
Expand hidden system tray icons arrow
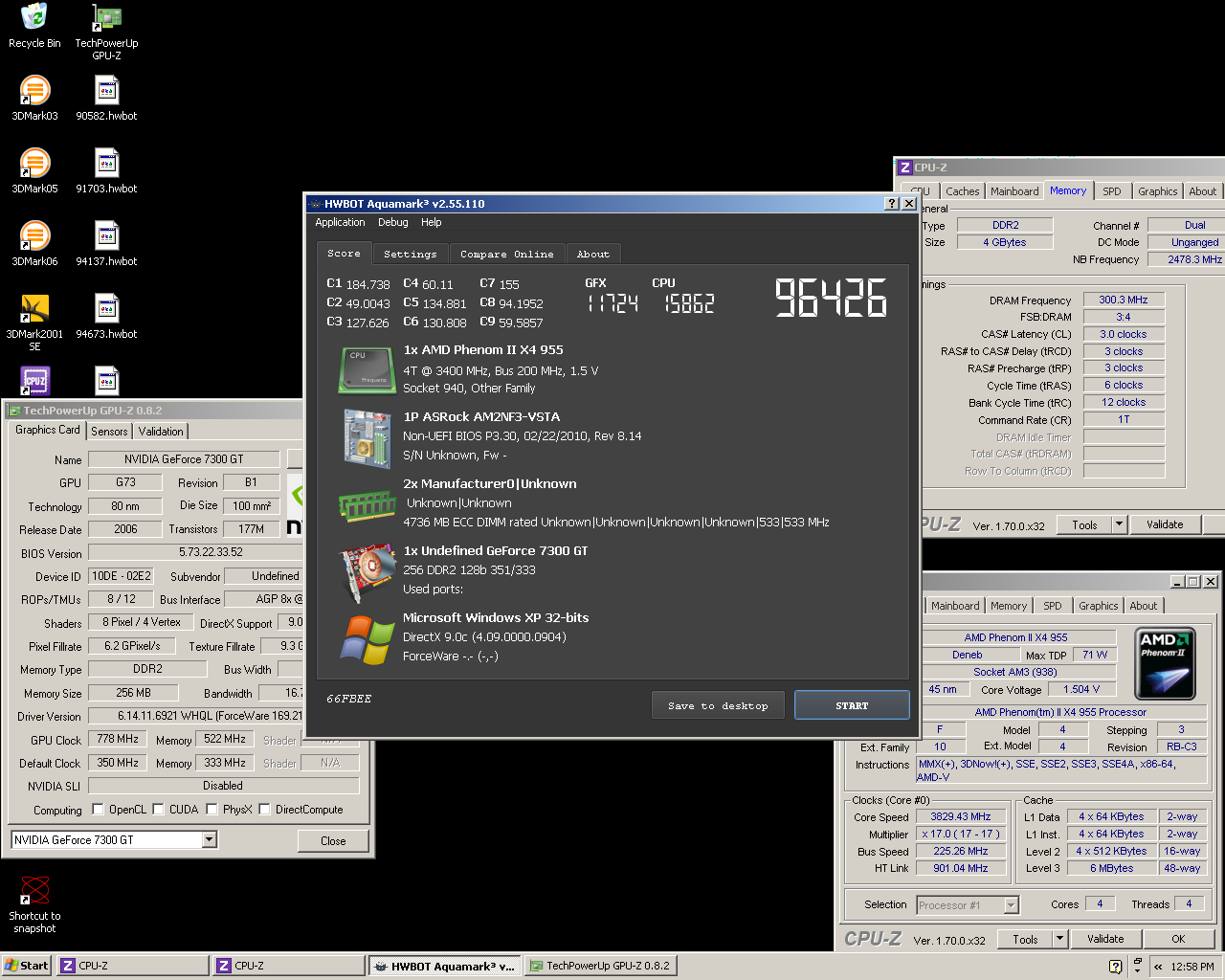point(1158,967)
